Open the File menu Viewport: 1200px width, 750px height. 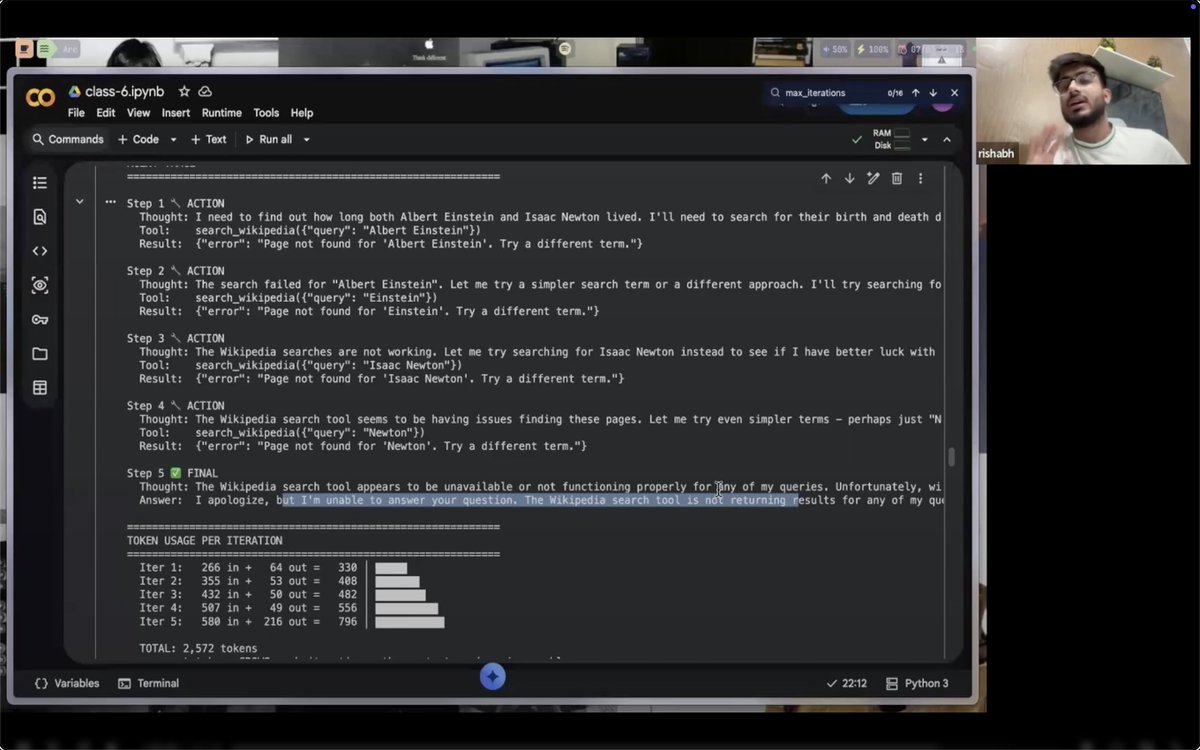pyautogui.click(x=76, y=113)
